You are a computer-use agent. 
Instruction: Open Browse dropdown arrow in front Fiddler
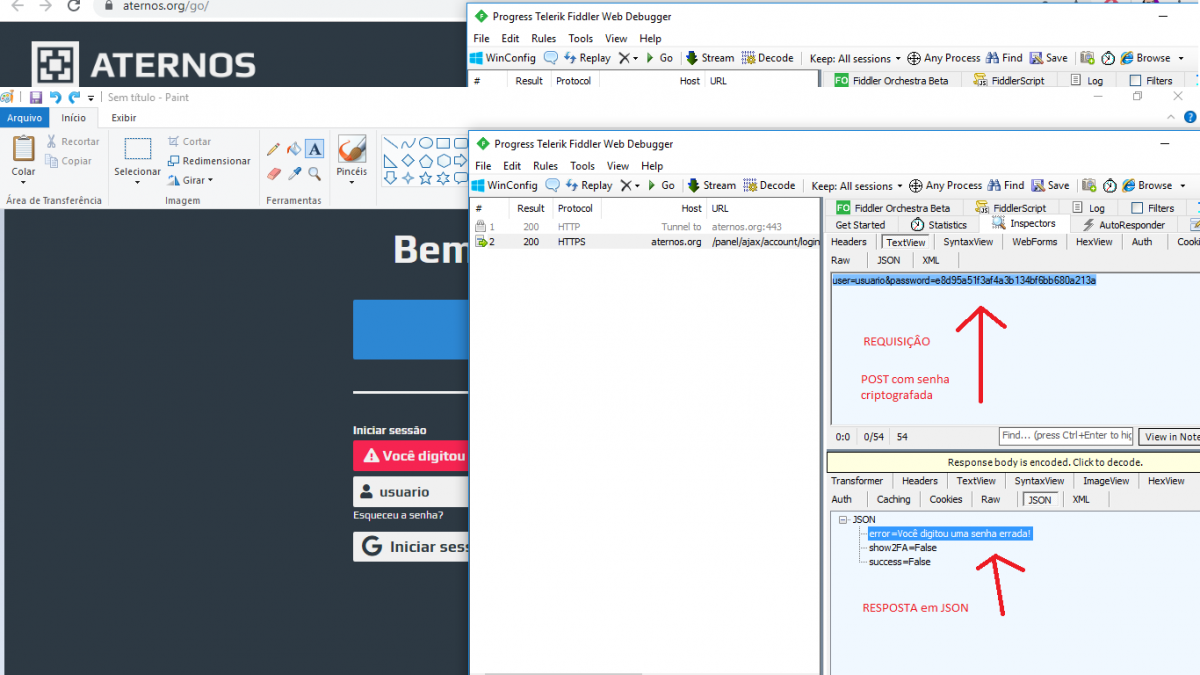(x=1184, y=185)
